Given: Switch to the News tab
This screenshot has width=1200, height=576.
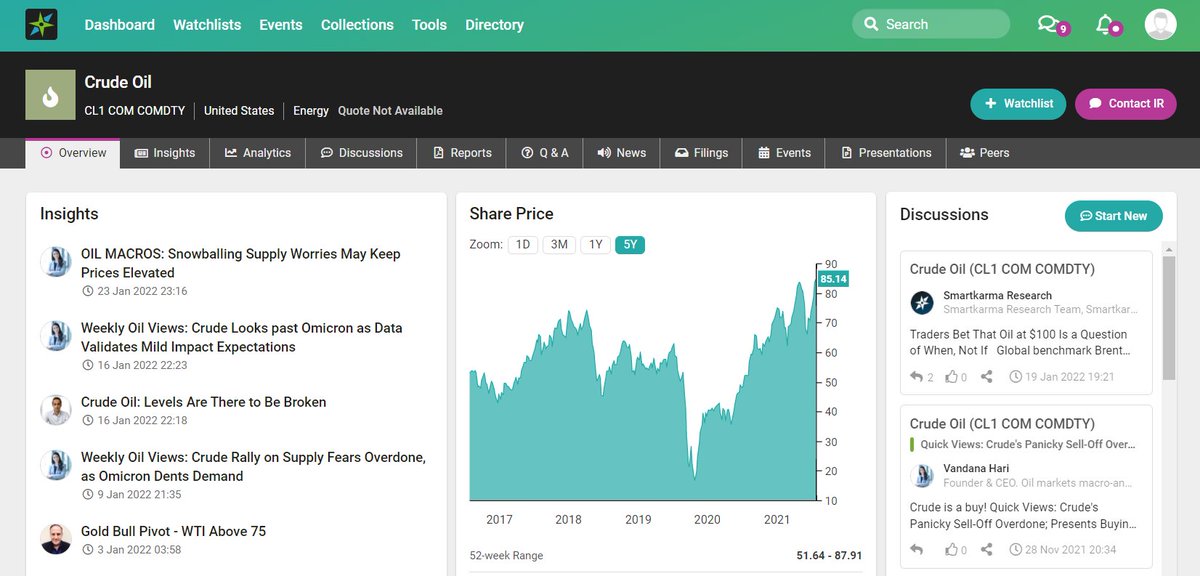Looking at the screenshot, I should (622, 153).
